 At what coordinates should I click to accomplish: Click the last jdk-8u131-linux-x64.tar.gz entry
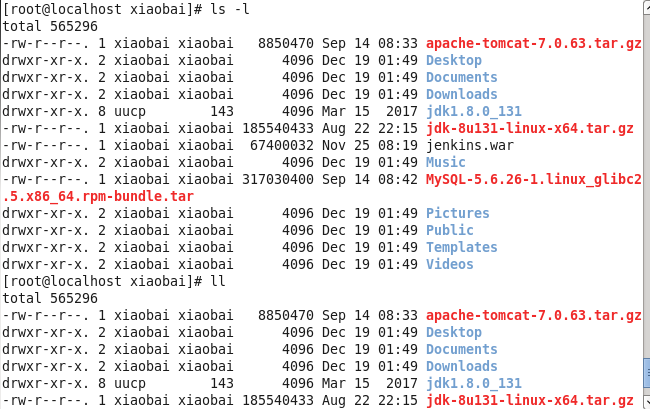click(x=529, y=400)
